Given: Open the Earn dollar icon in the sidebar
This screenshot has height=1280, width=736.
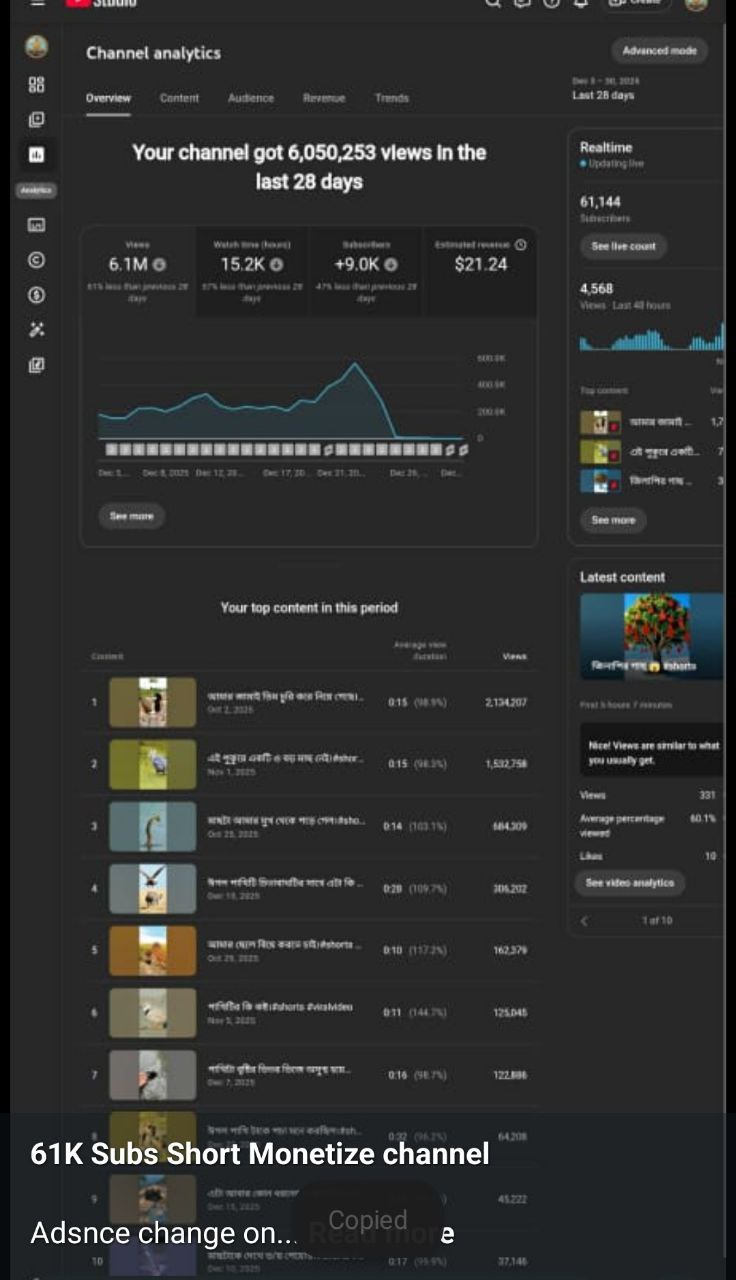Looking at the screenshot, I should point(36,295).
